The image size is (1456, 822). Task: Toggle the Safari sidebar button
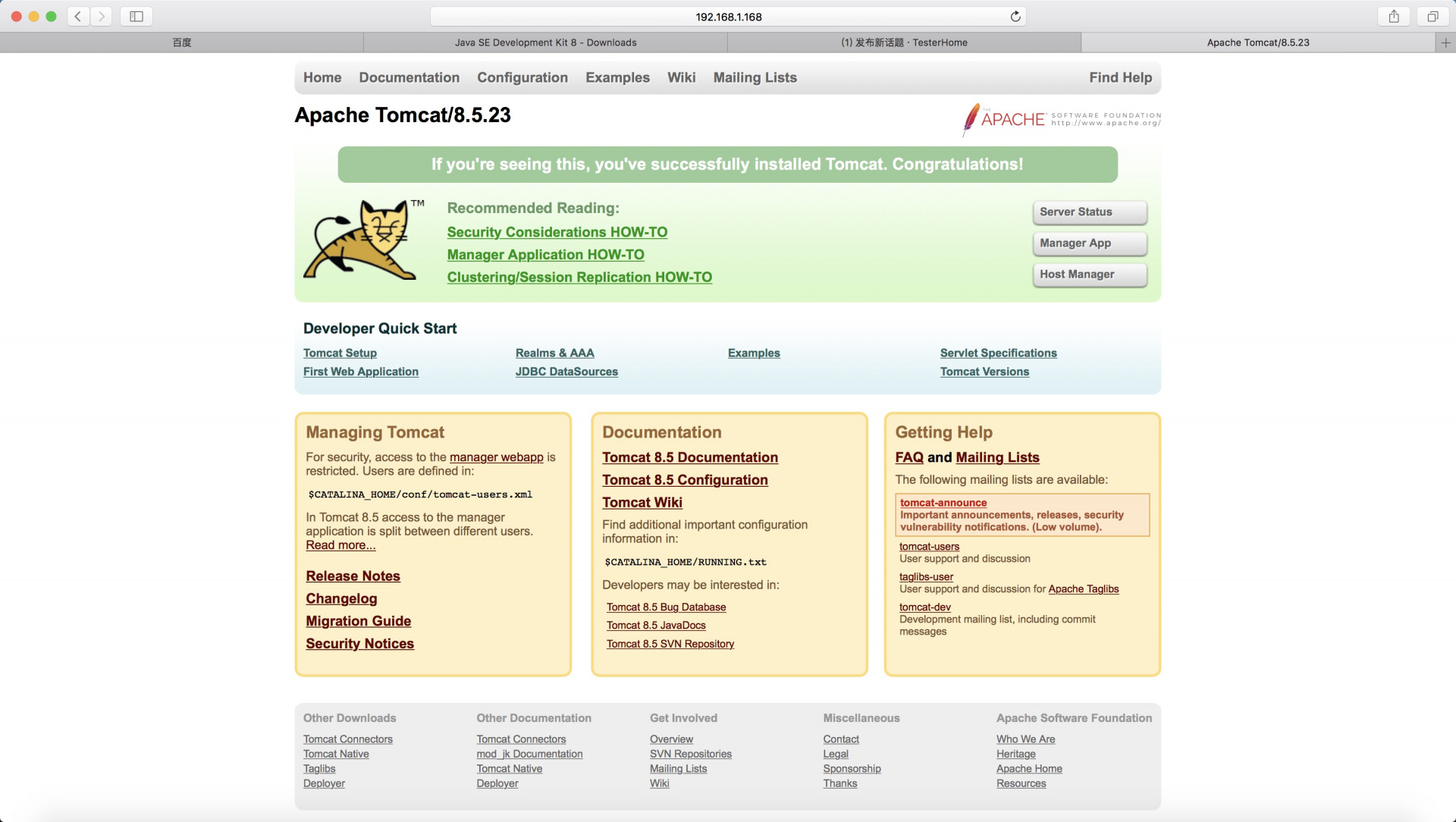(136, 16)
